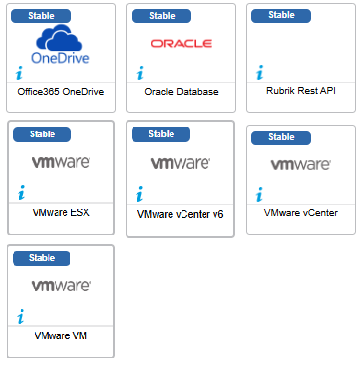Screen dimensions: 364x367
Task: Click info icon on VMware vCenter card
Action: pos(259,195)
